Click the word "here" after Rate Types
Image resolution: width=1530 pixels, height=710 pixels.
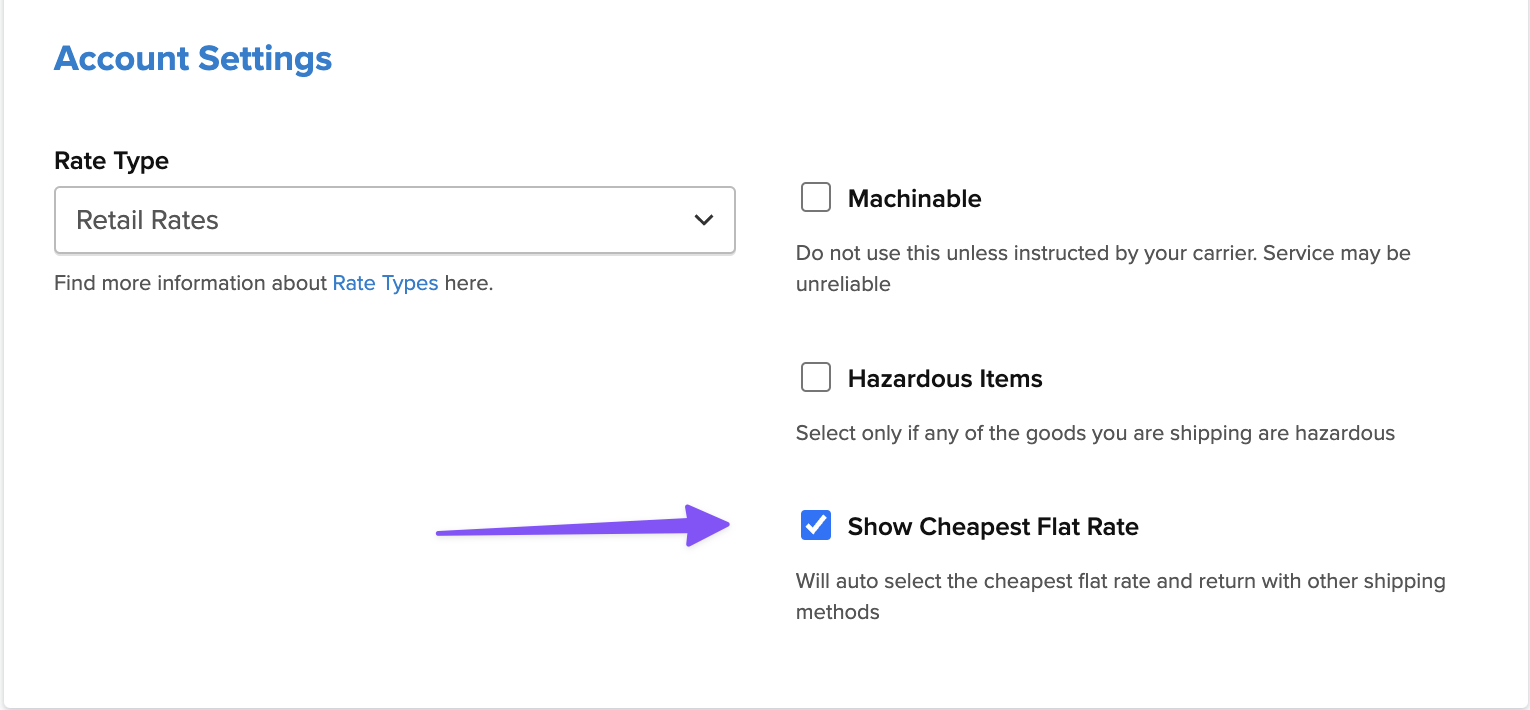coord(466,283)
